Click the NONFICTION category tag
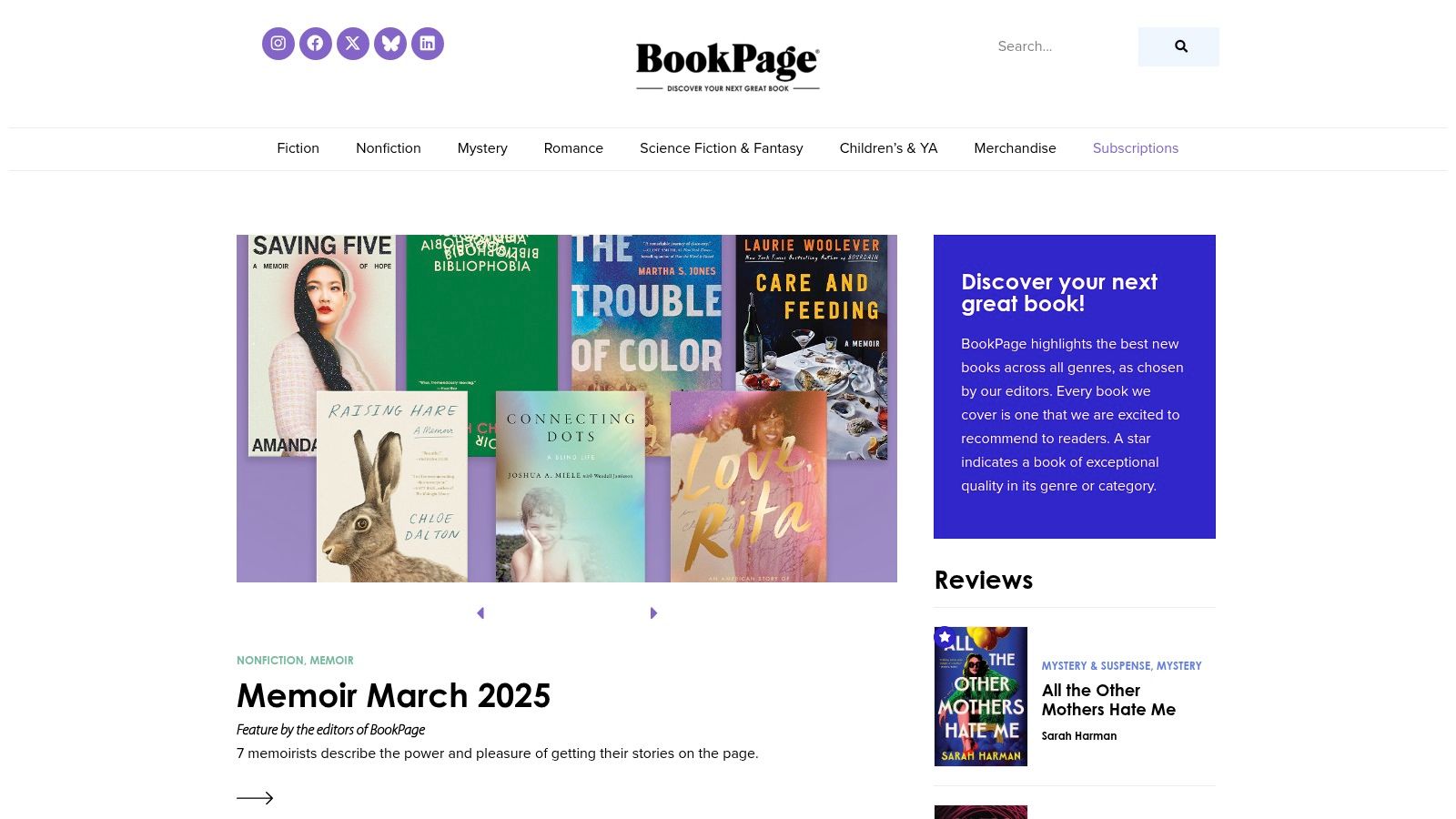The width and height of the screenshot is (1456, 819). tap(270, 661)
